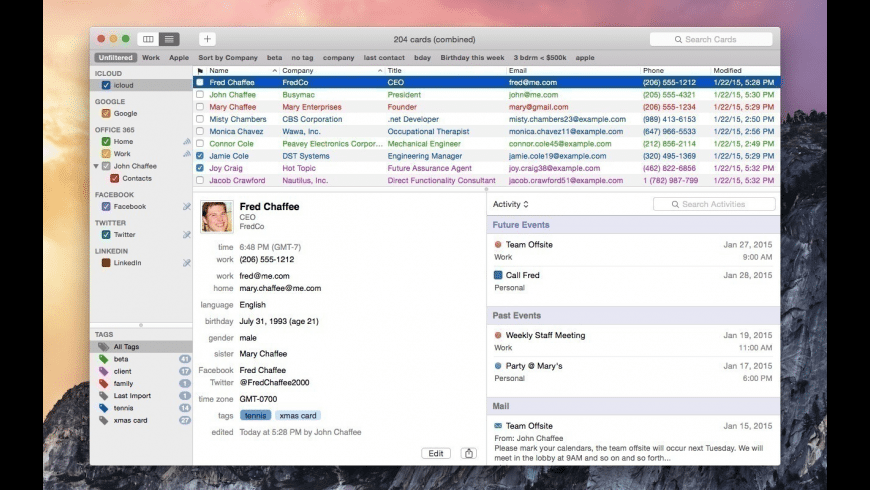
Task: Toggle the Facebook account checkbox
Action: coord(106,206)
